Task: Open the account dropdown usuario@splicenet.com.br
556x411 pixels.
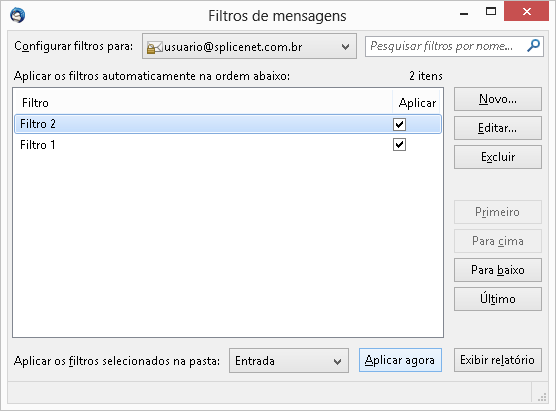Action: point(249,46)
